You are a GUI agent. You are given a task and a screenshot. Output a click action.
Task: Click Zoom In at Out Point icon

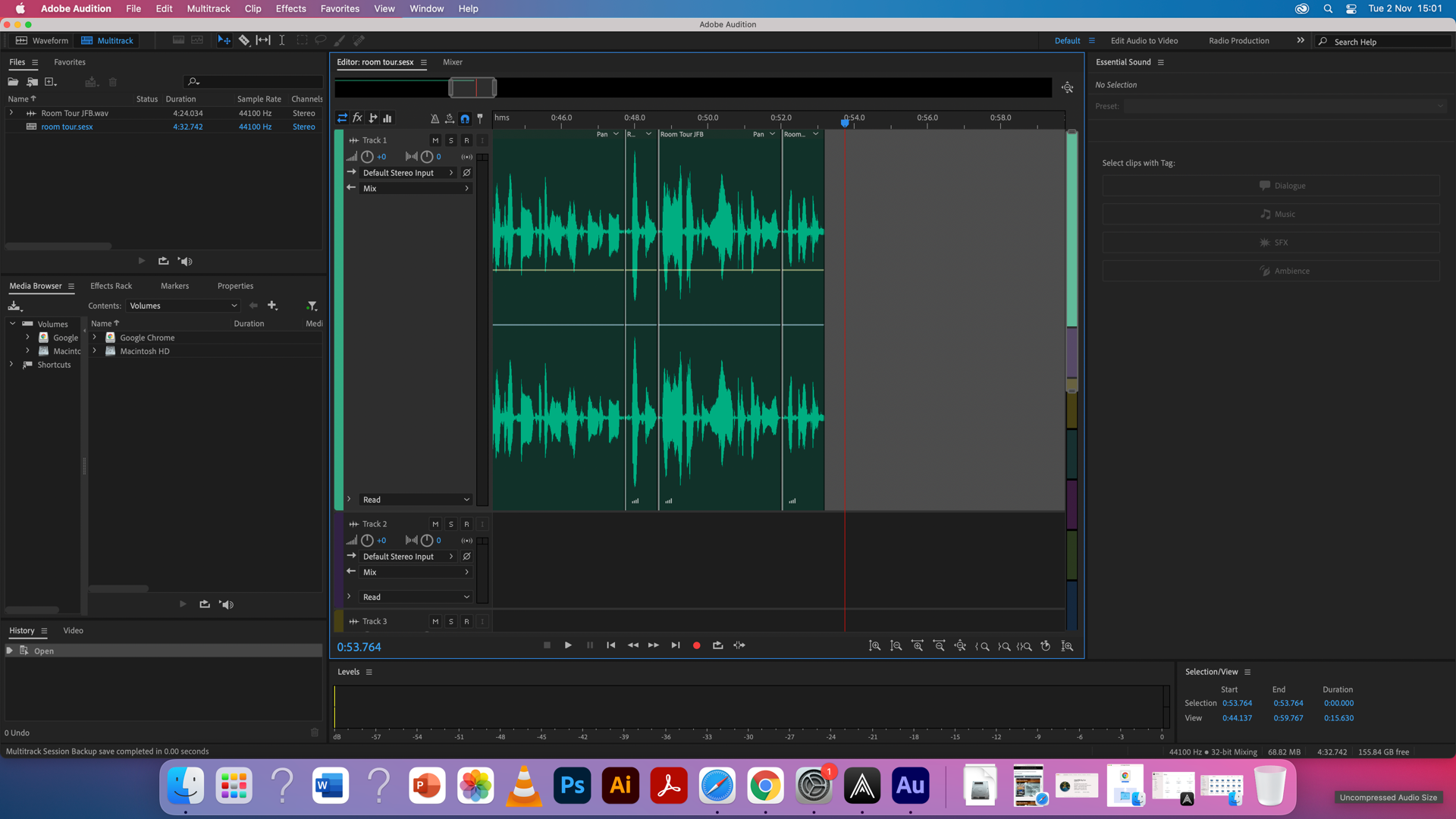(x=1003, y=646)
